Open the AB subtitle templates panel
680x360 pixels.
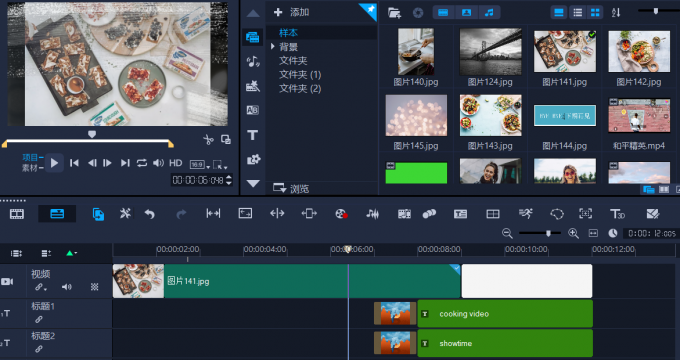(252, 110)
